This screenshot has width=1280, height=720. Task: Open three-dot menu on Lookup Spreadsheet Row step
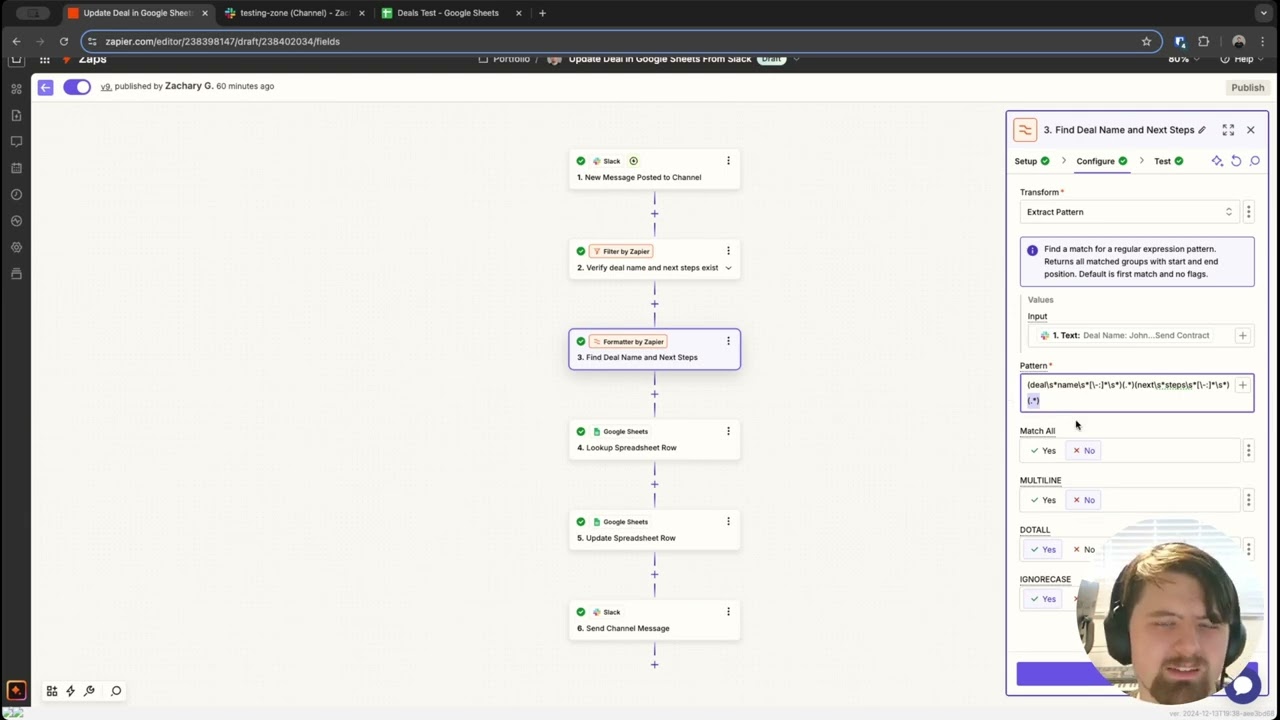(x=728, y=431)
